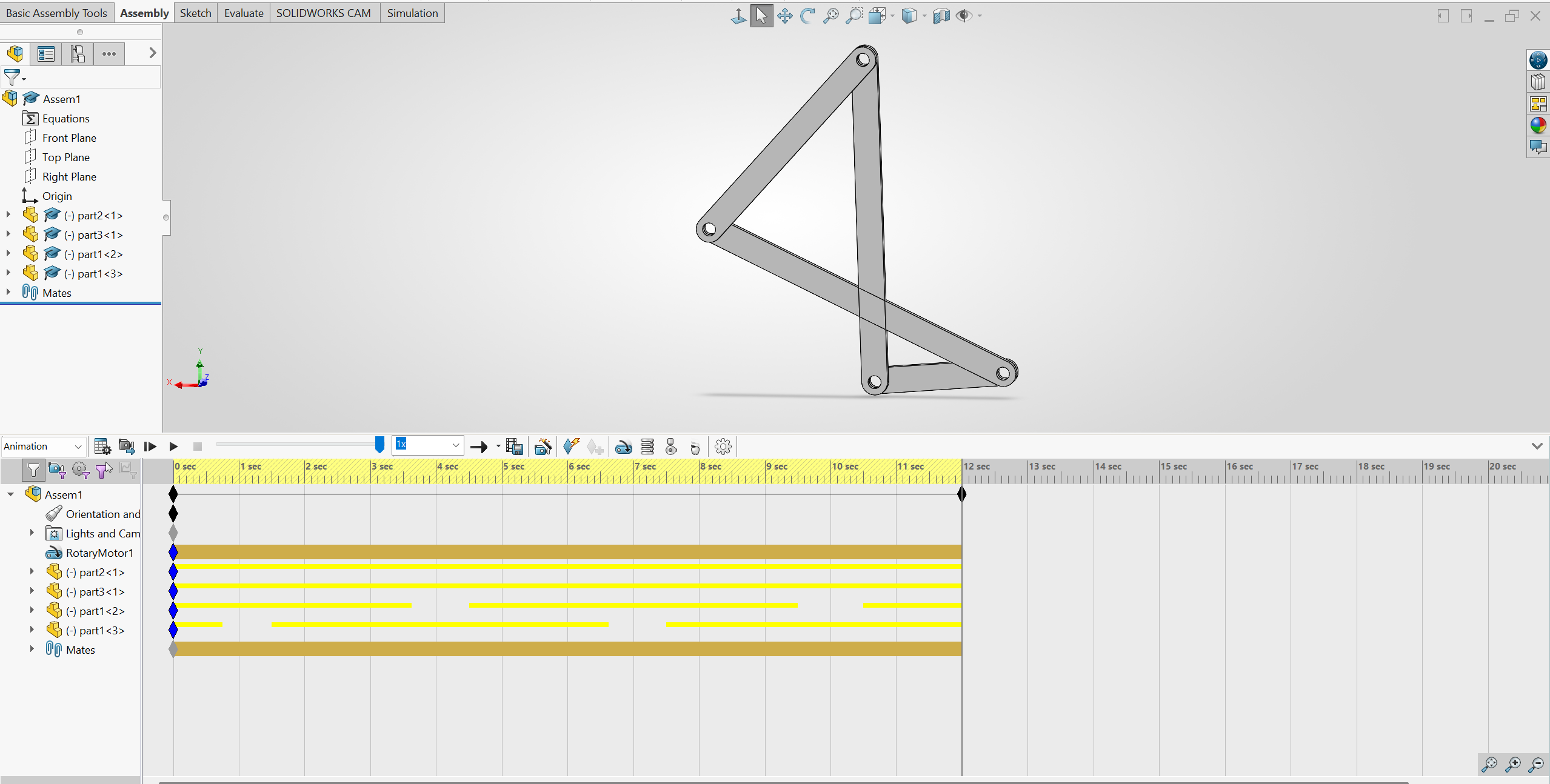1550x784 pixels.
Task: Open Motion Study Properties with the gear icon
Action: 723,447
